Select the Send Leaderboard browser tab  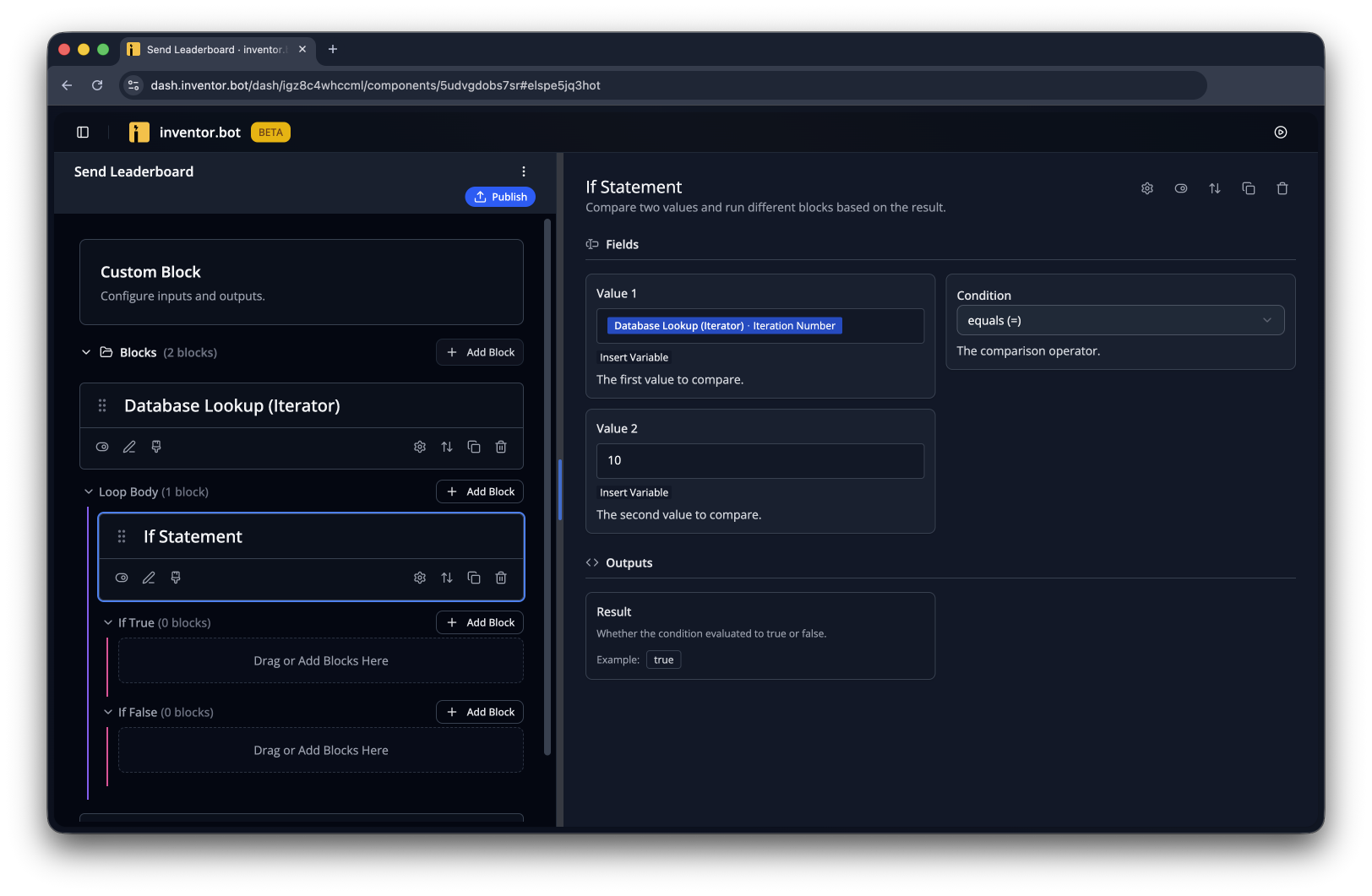(217, 50)
